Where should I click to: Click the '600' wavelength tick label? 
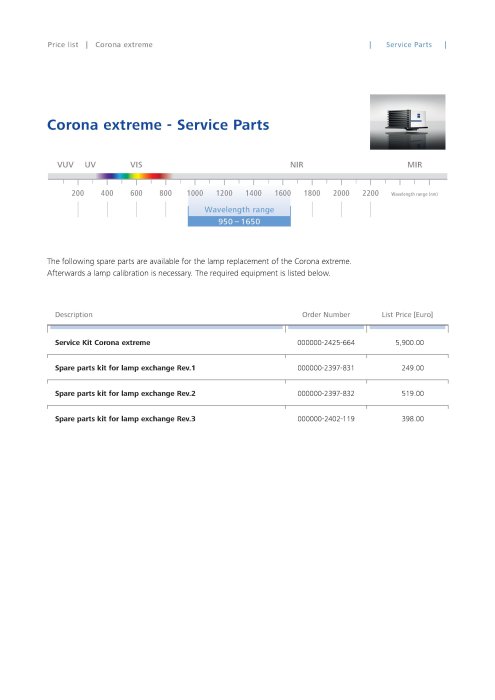136,193
